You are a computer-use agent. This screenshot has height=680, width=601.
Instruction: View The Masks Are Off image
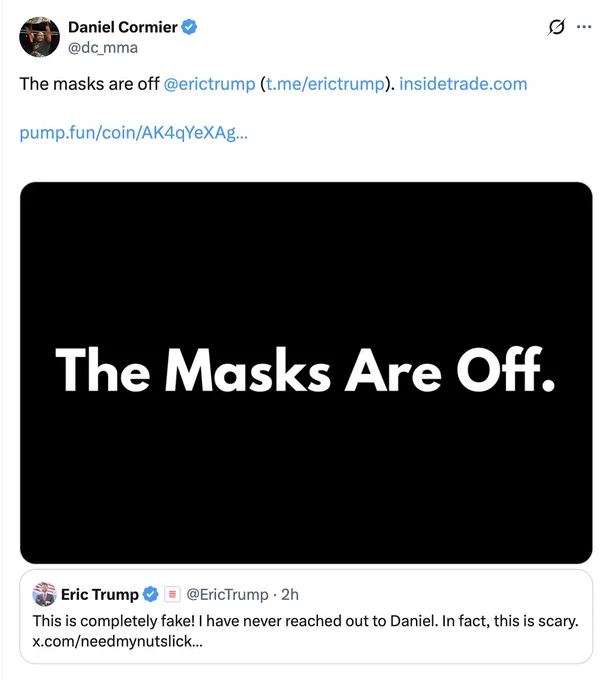(306, 373)
